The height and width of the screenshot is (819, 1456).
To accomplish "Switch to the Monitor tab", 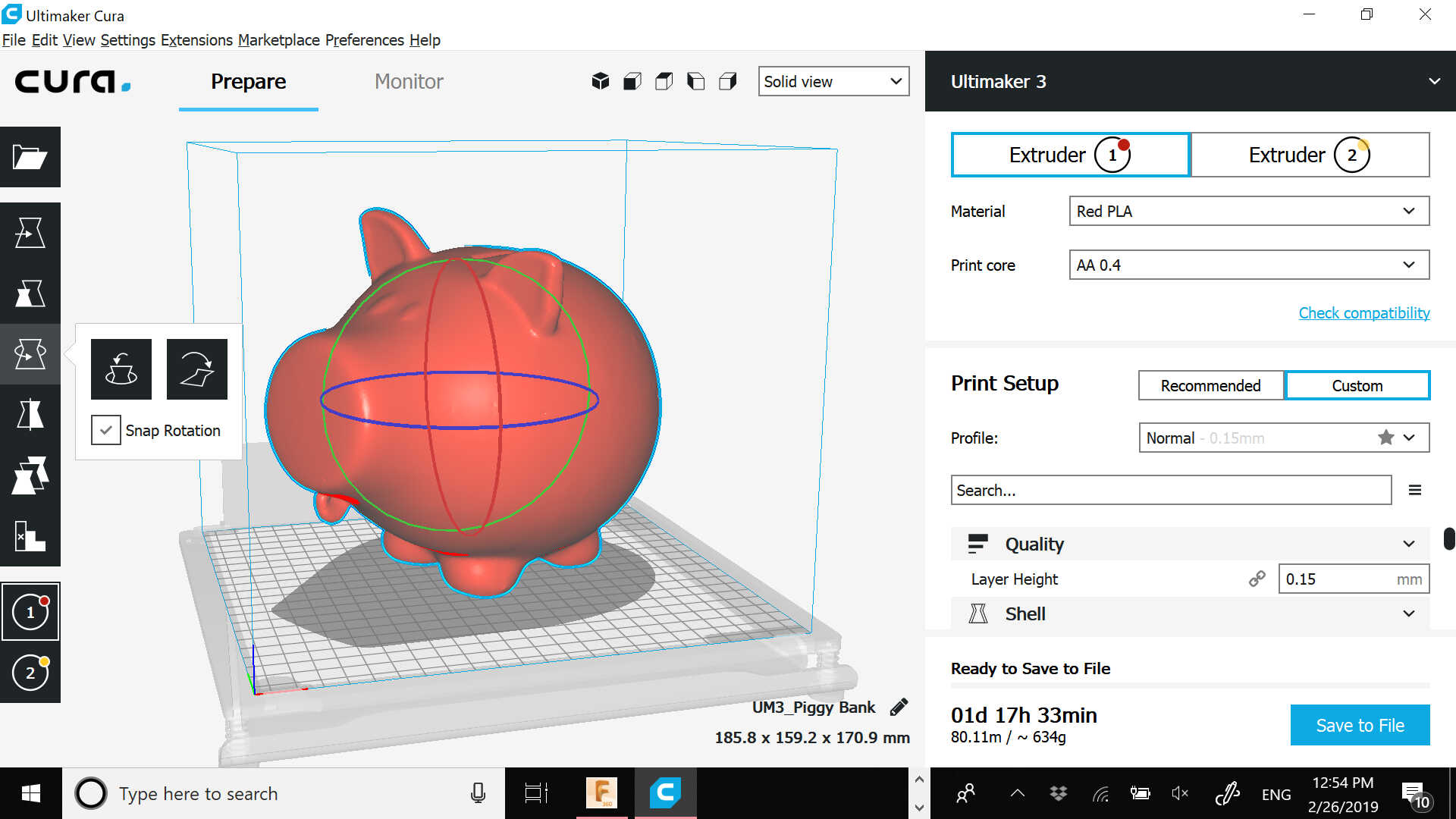I will click(x=409, y=81).
